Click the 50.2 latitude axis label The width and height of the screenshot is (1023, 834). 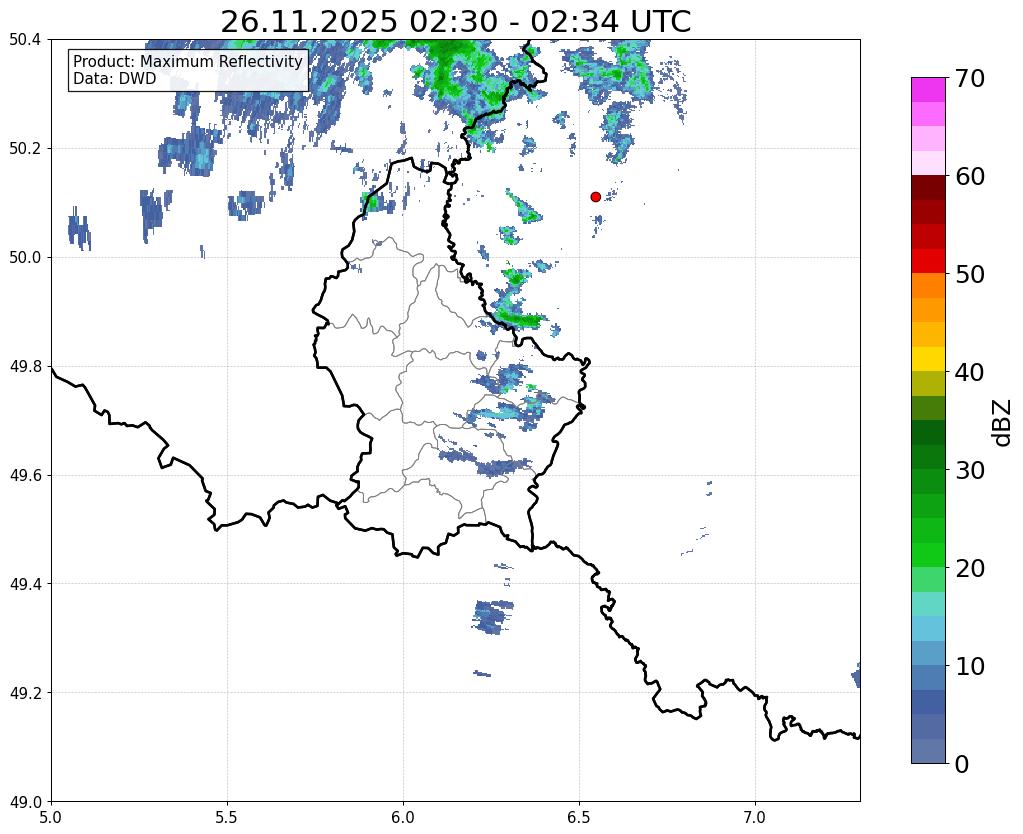click(x=25, y=149)
